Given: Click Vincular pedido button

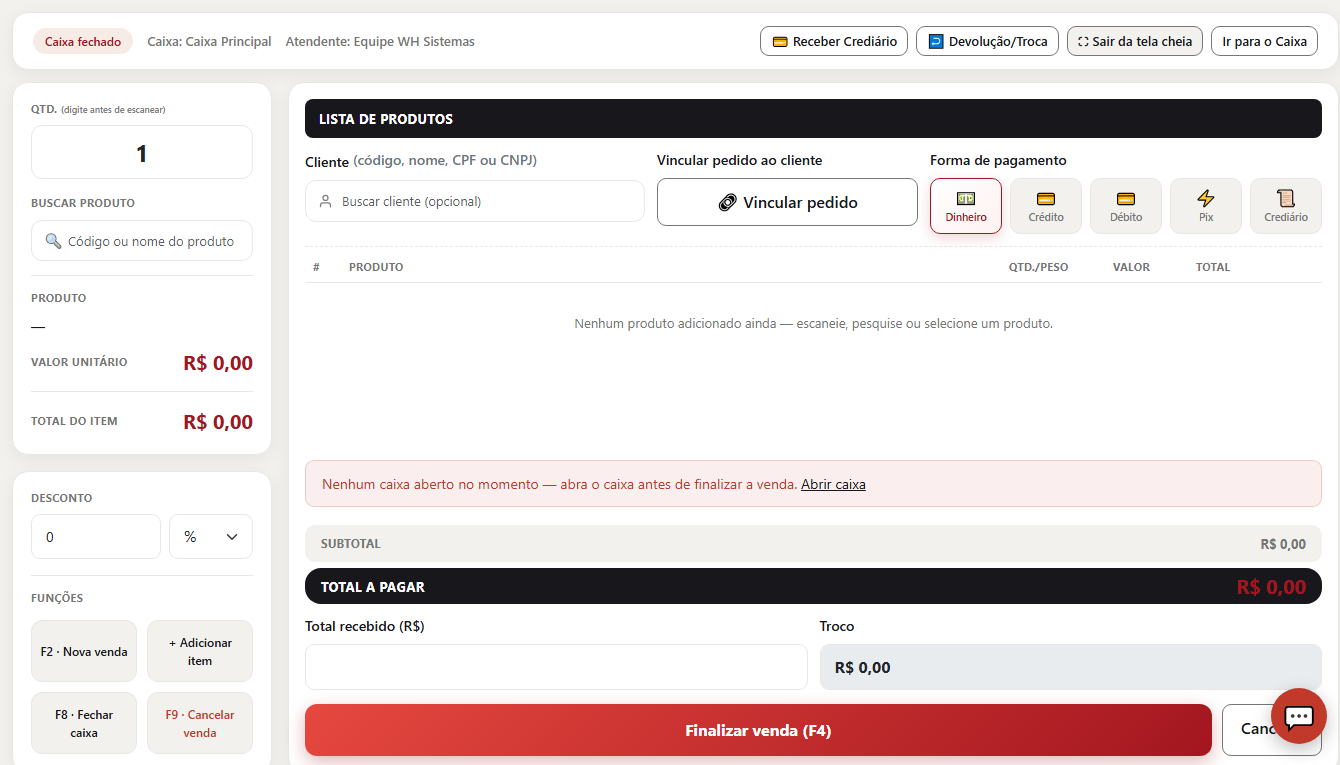Looking at the screenshot, I should point(787,202).
